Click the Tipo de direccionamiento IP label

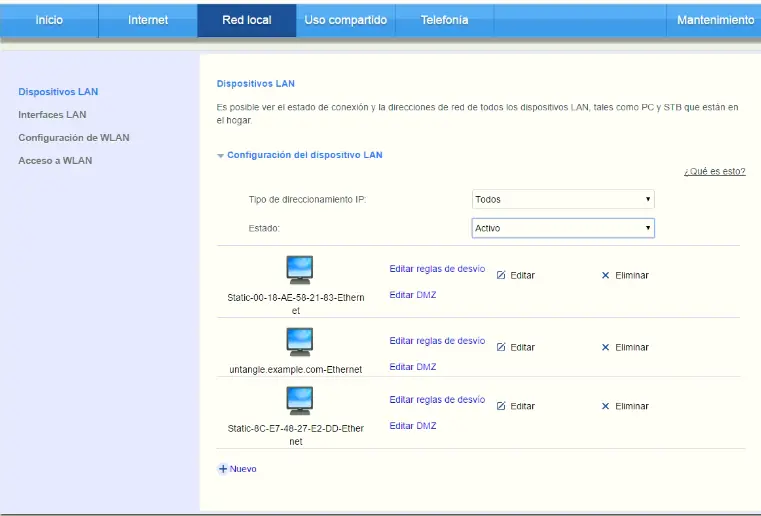pos(307,200)
